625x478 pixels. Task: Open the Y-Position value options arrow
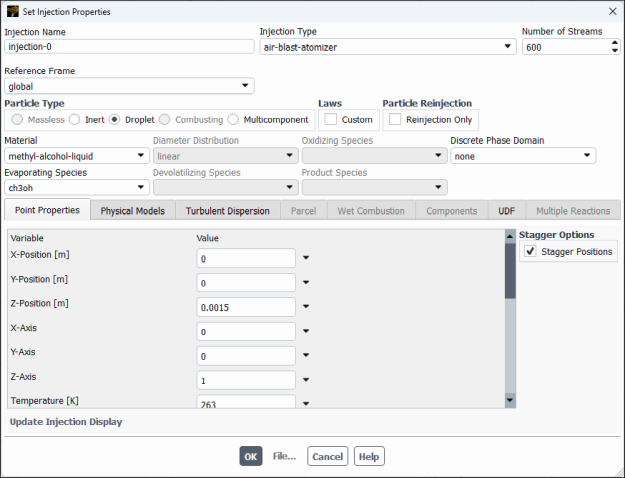point(306,283)
